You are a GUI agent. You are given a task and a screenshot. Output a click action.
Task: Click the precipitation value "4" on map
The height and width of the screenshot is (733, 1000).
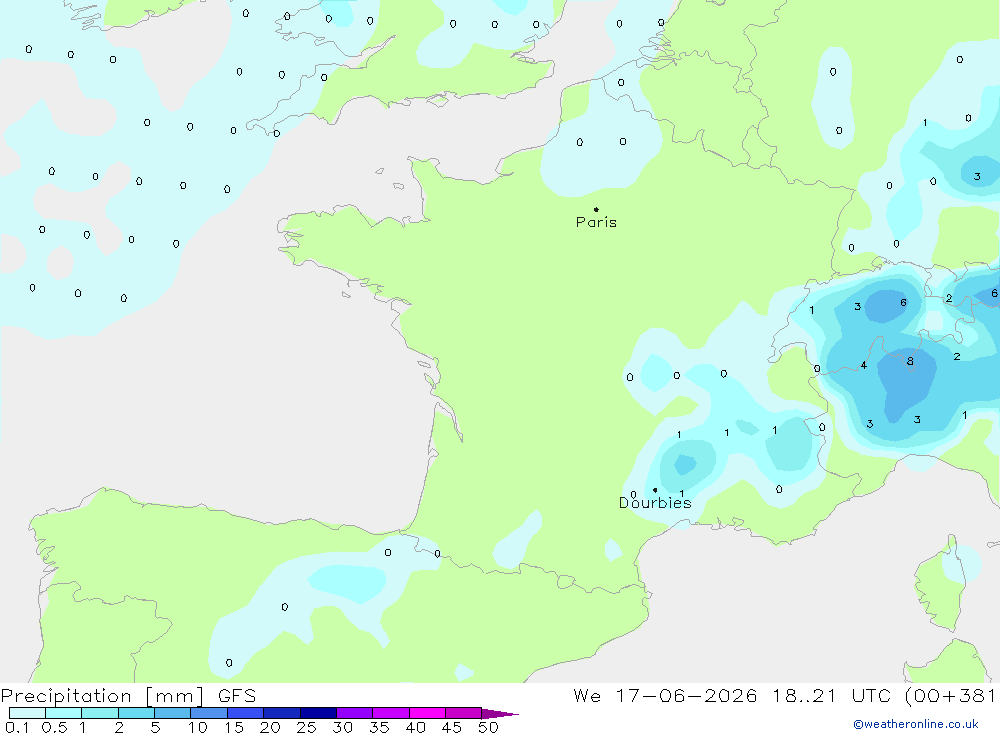coord(864,366)
